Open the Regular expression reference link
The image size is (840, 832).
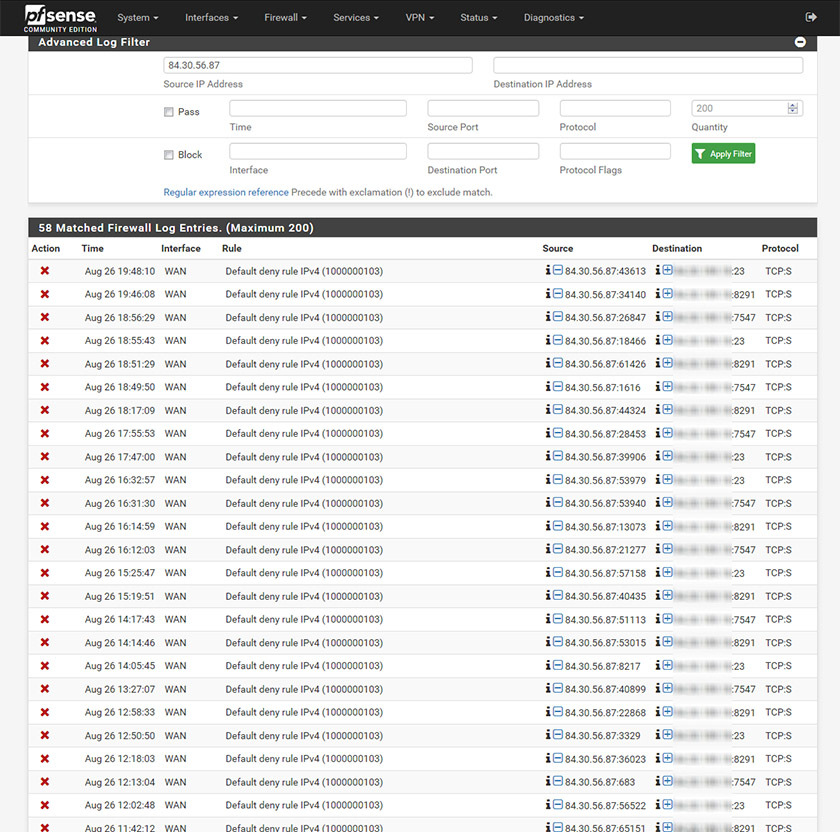click(x=226, y=192)
